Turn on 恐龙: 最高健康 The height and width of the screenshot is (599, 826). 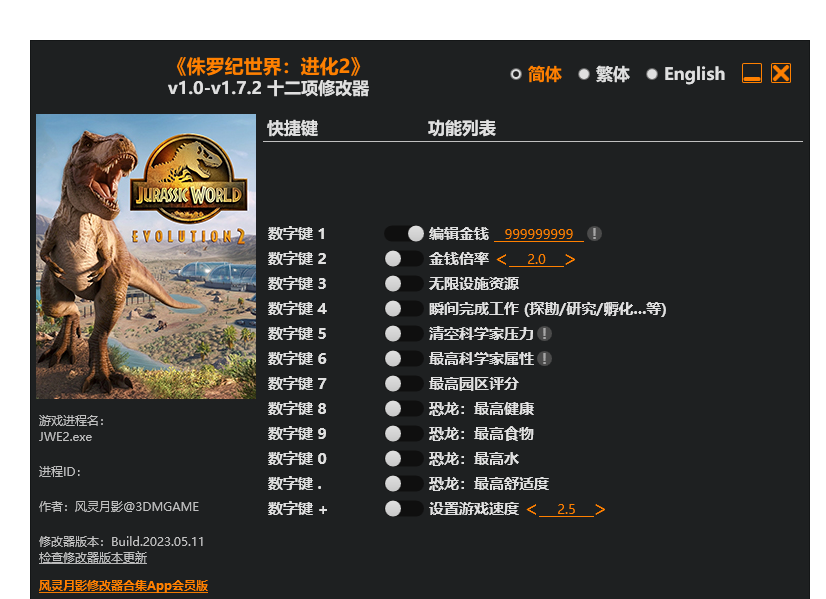tap(404, 409)
